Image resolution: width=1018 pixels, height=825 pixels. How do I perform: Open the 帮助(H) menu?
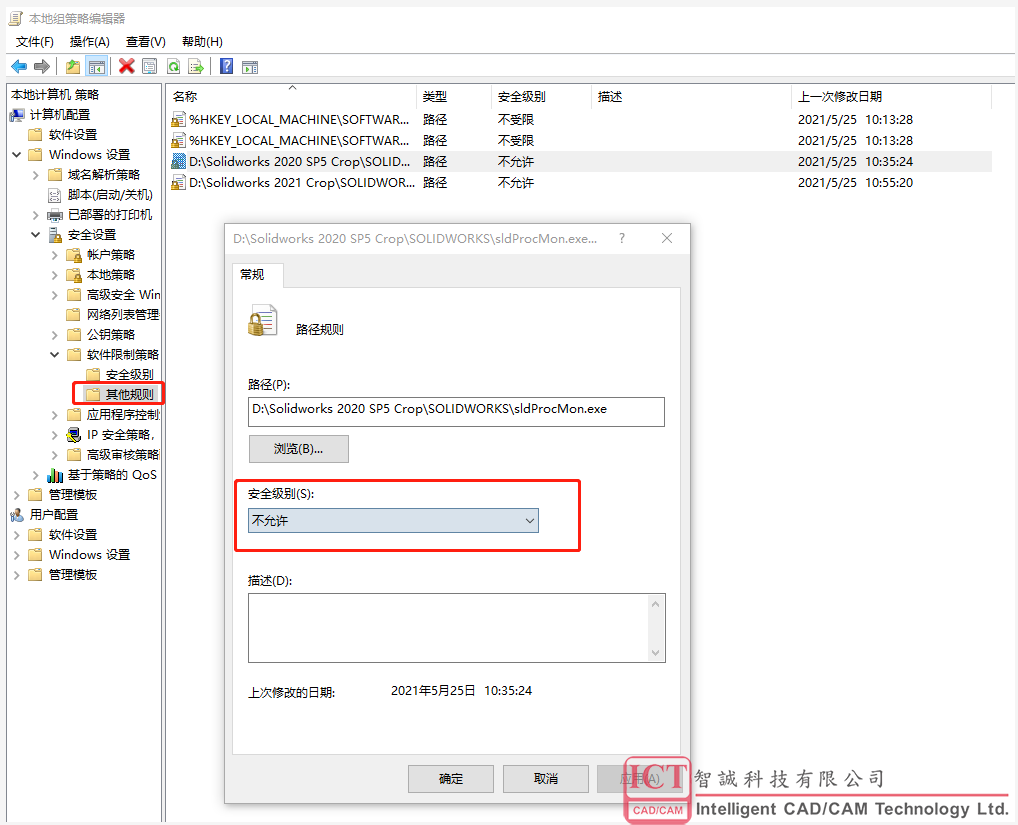click(x=203, y=42)
